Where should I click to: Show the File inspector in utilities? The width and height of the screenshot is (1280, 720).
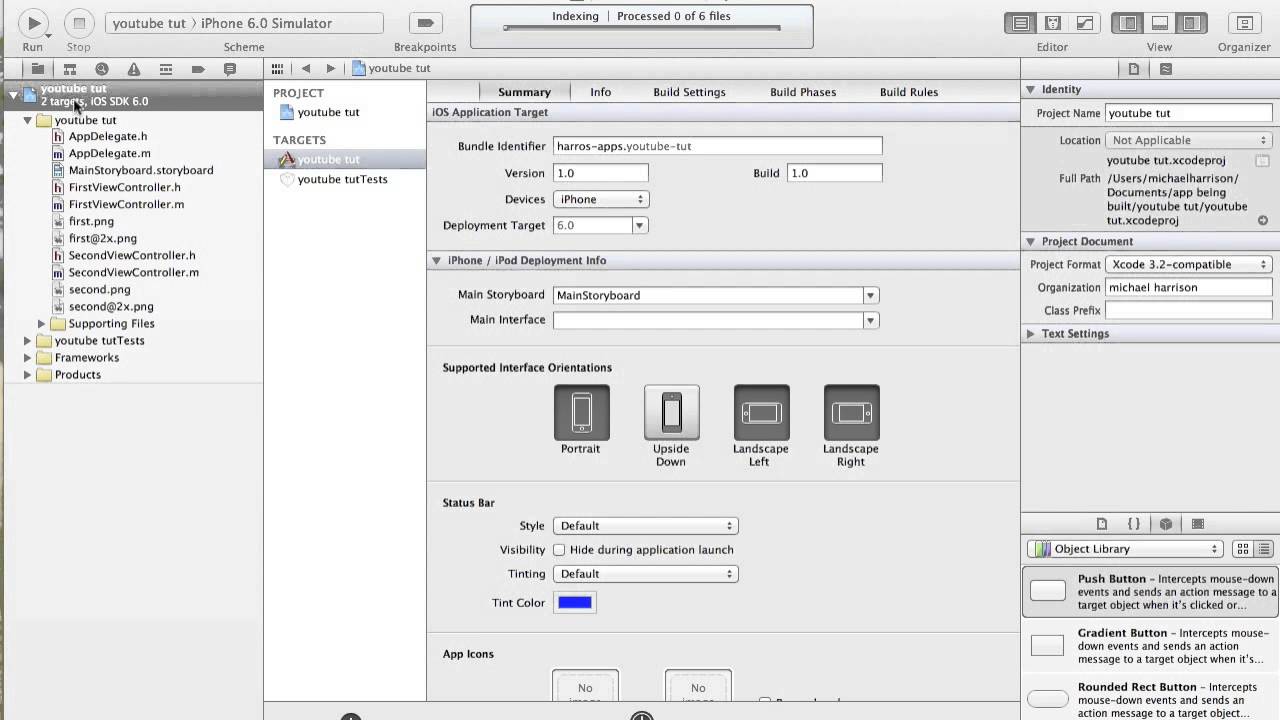coord(1134,69)
